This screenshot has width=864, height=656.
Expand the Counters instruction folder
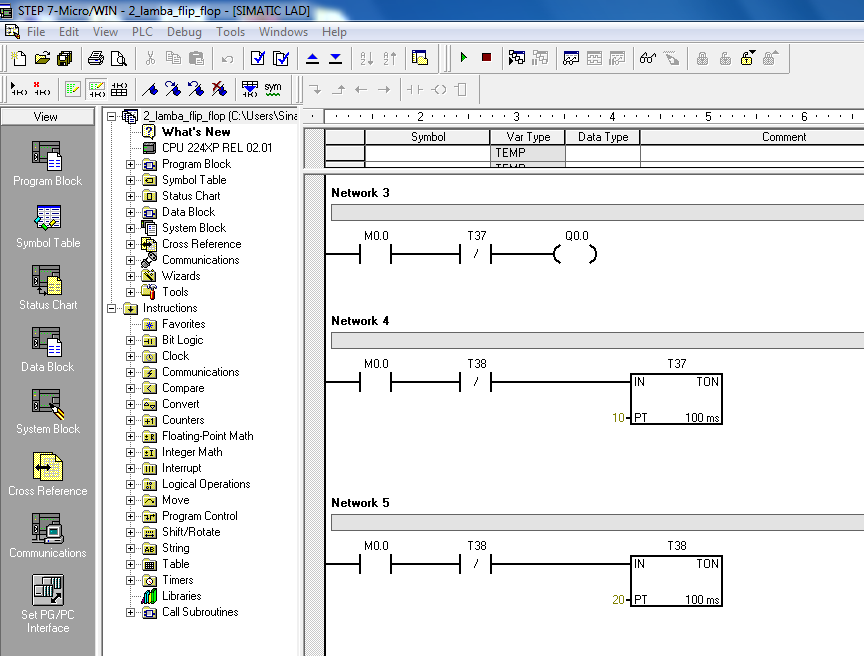[131, 420]
